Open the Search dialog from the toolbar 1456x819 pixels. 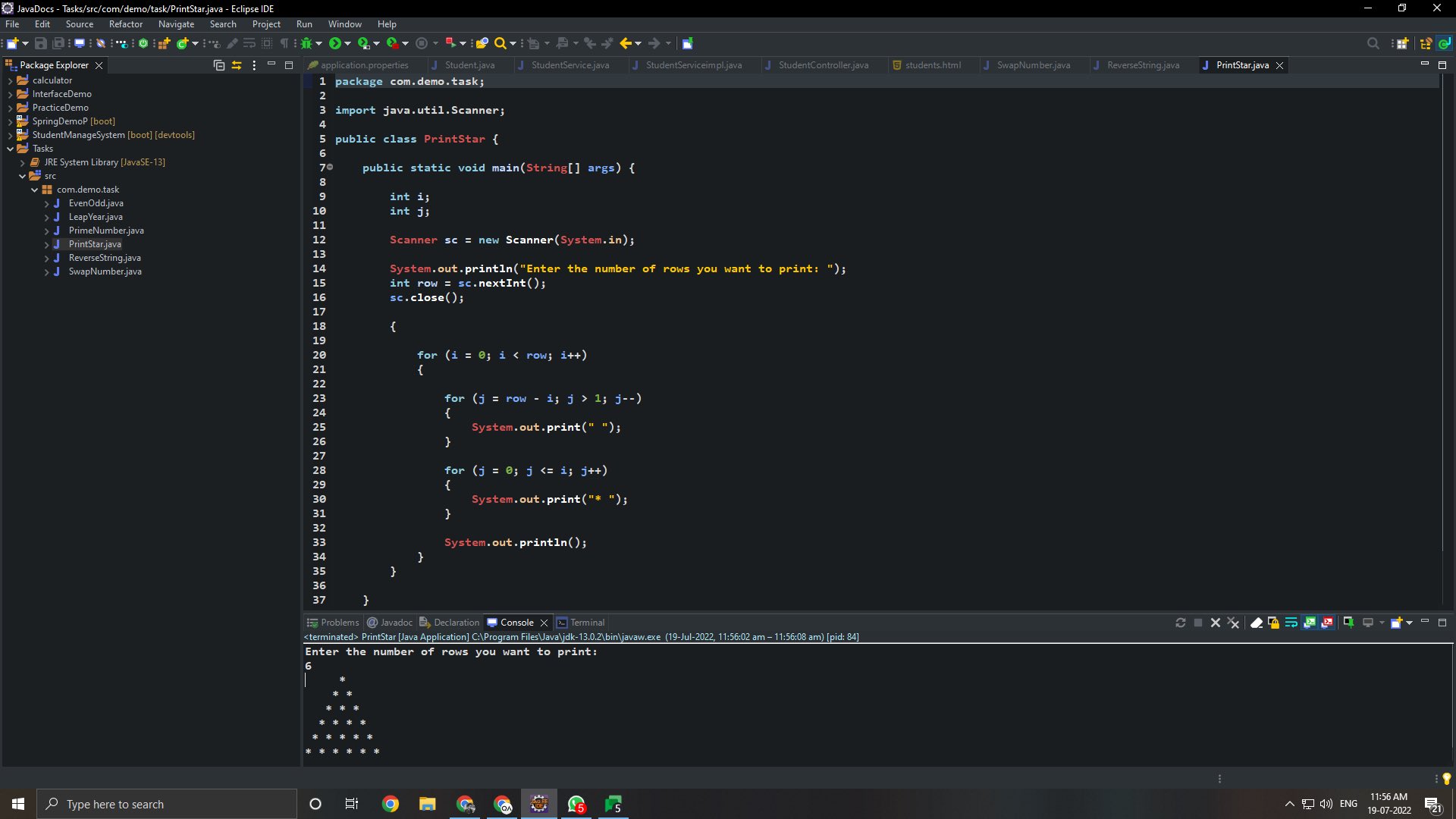[x=501, y=43]
